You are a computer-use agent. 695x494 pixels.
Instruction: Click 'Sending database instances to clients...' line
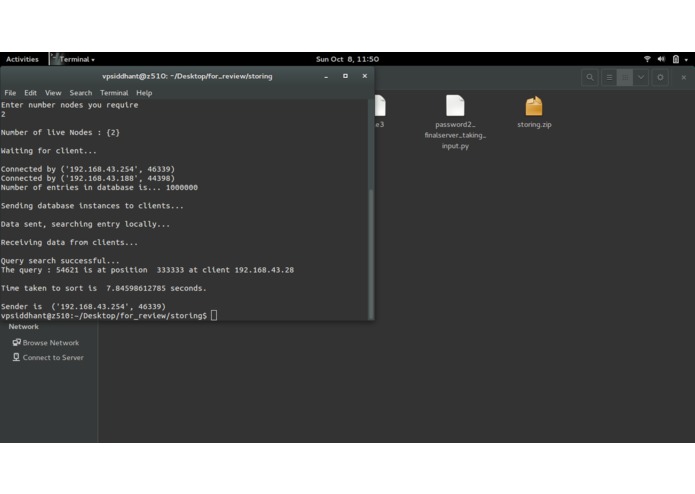click(x=92, y=206)
